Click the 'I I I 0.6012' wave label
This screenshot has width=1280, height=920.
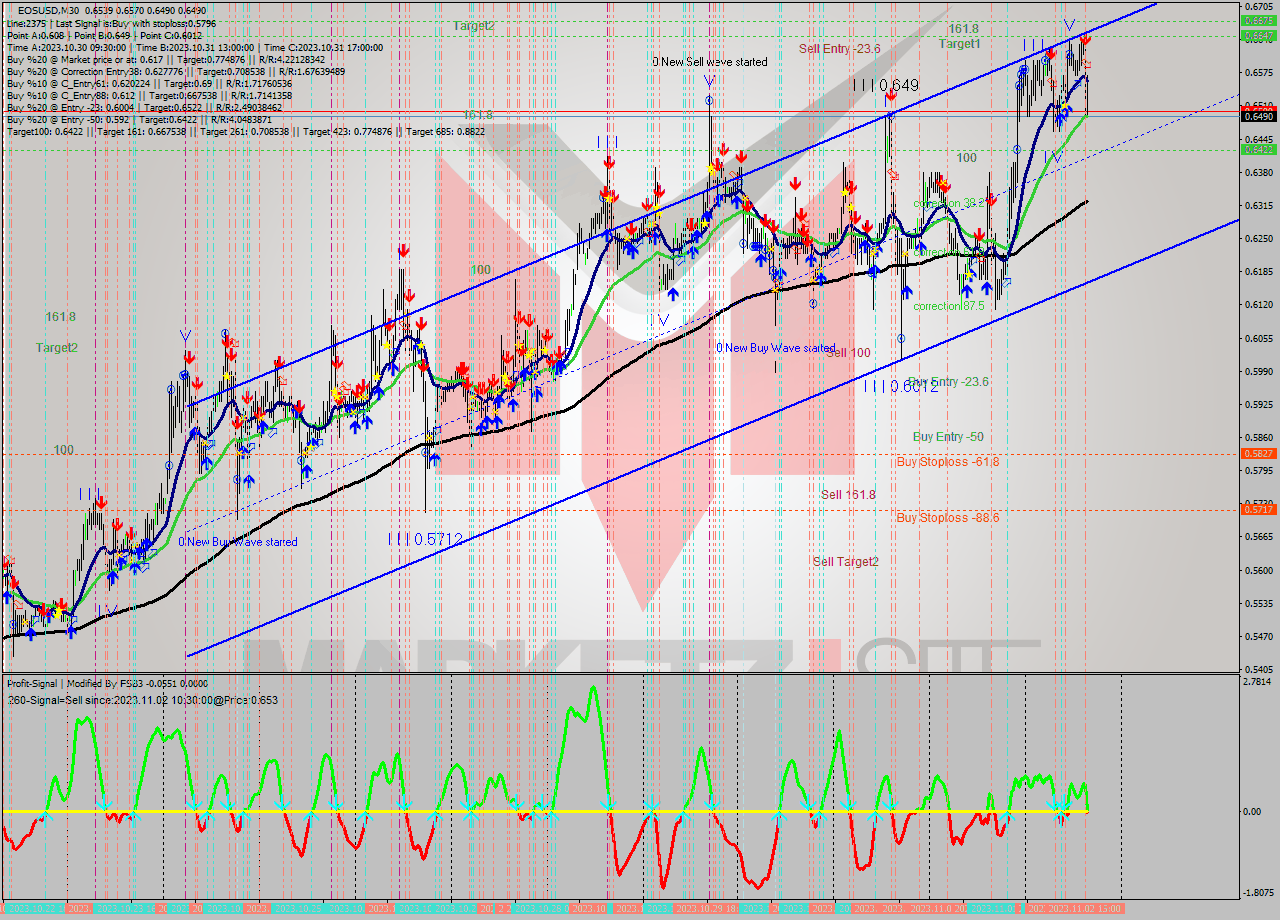tap(902, 386)
